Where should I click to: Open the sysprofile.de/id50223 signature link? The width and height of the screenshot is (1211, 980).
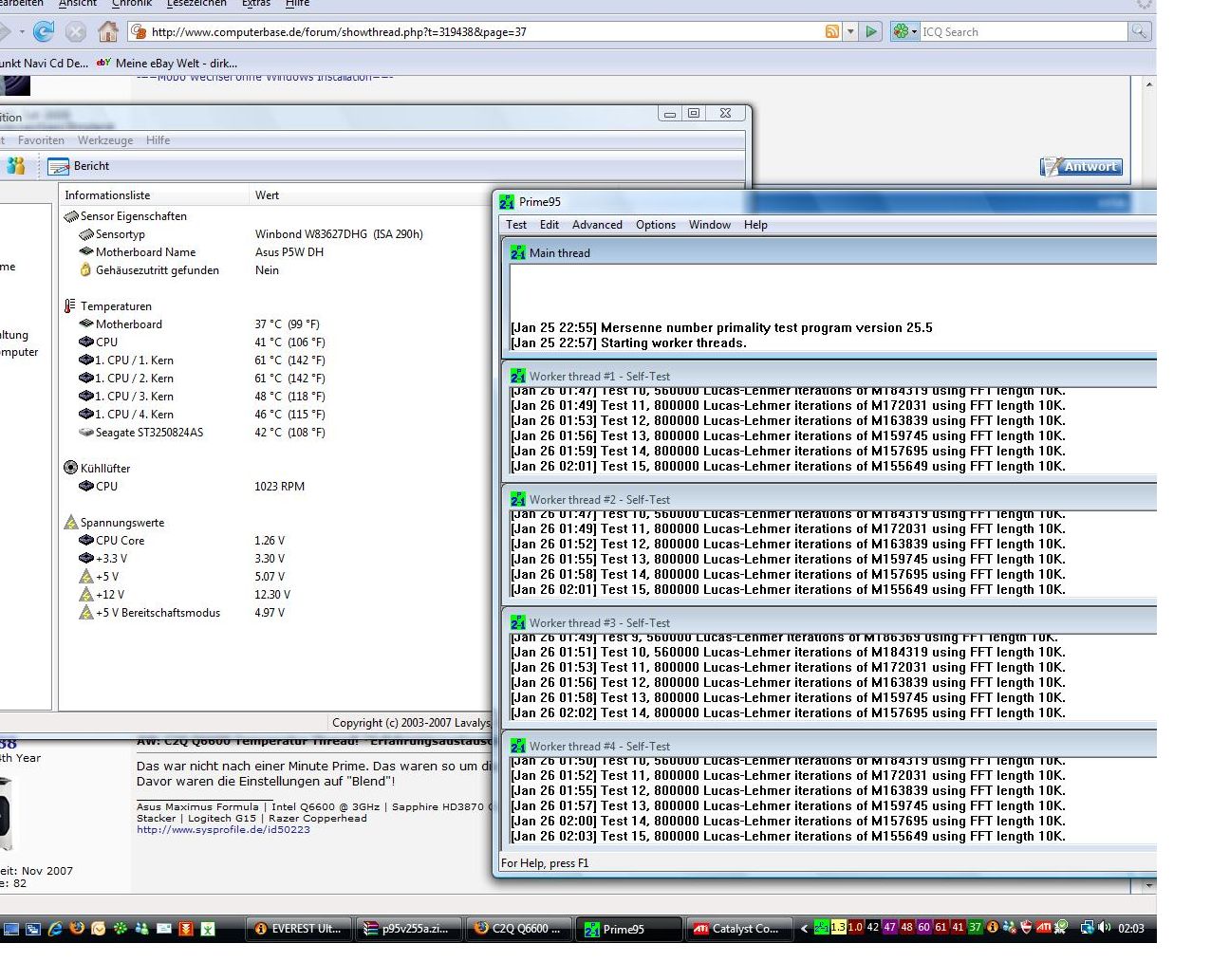tap(223, 829)
